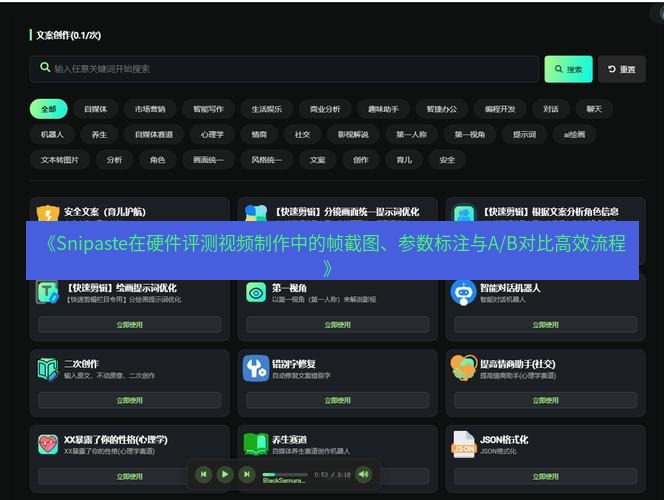Filter by the 角色 tag

point(158,160)
